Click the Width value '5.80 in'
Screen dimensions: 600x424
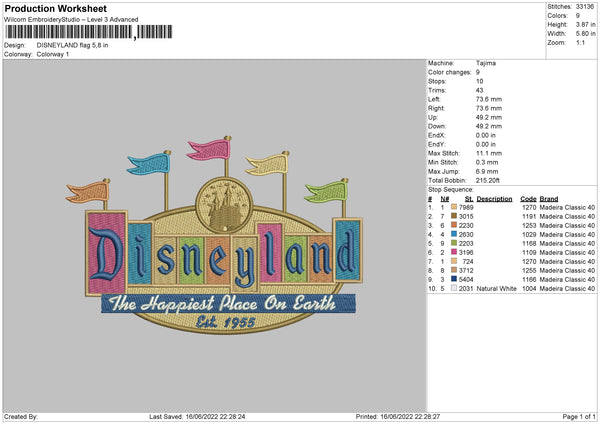(585, 34)
